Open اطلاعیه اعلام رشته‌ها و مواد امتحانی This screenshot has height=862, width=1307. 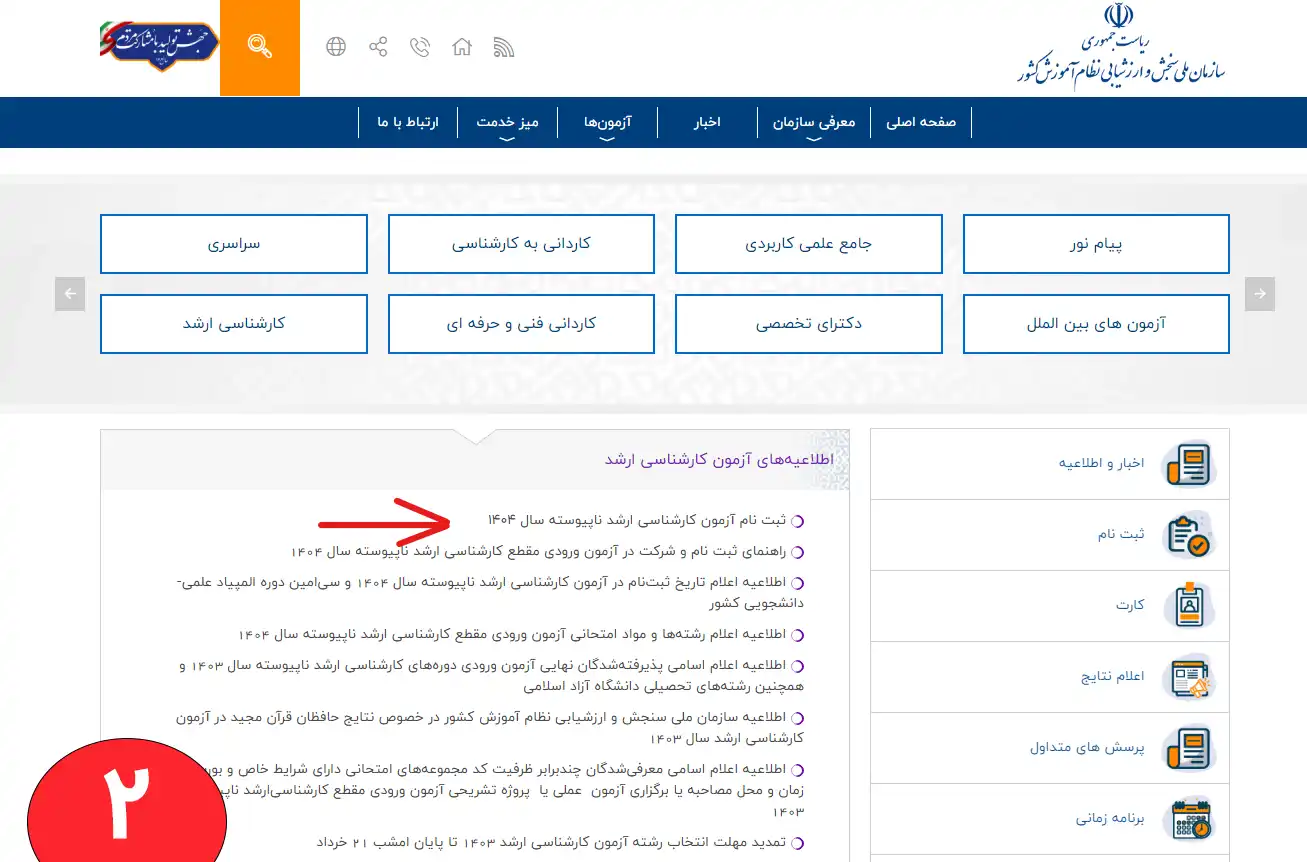click(513, 634)
